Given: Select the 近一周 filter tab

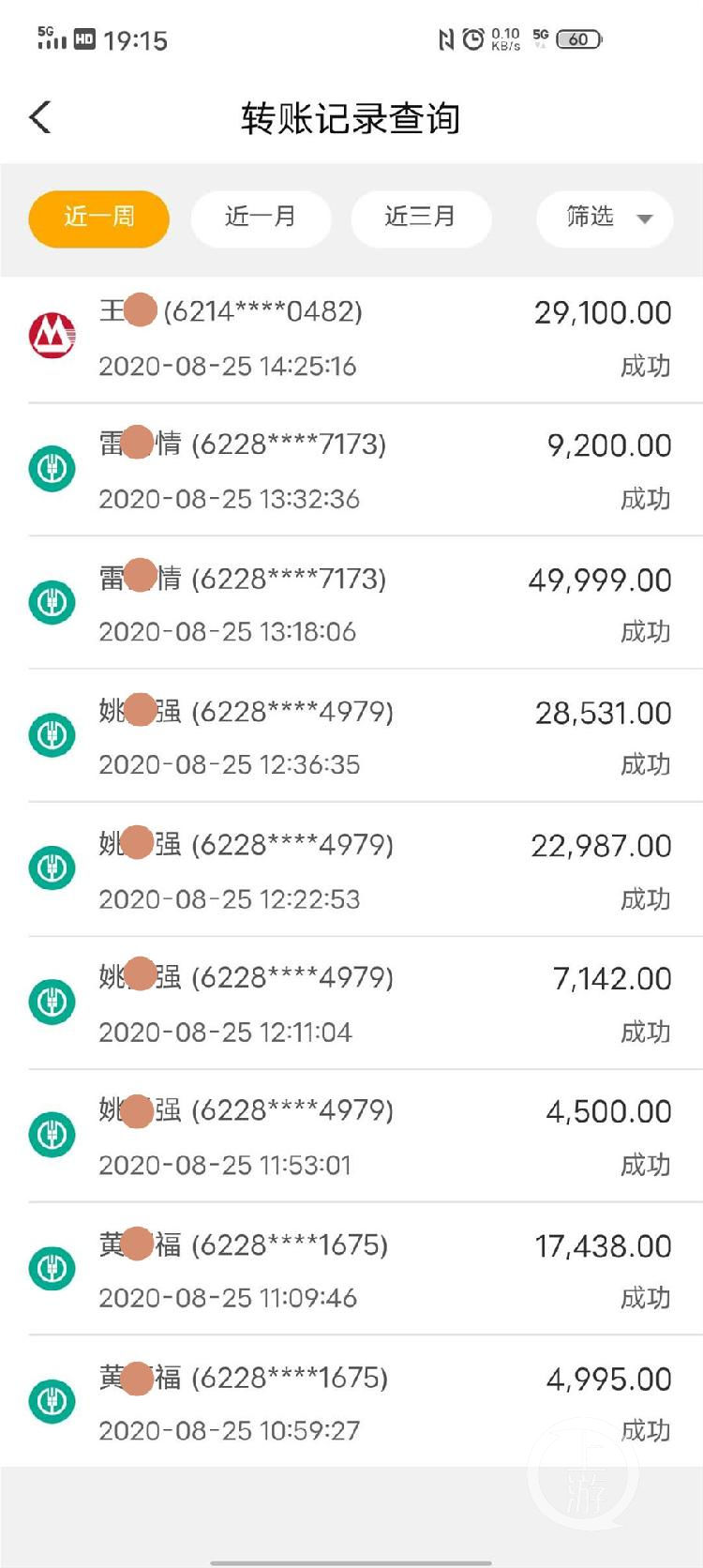Looking at the screenshot, I should (x=99, y=219).
